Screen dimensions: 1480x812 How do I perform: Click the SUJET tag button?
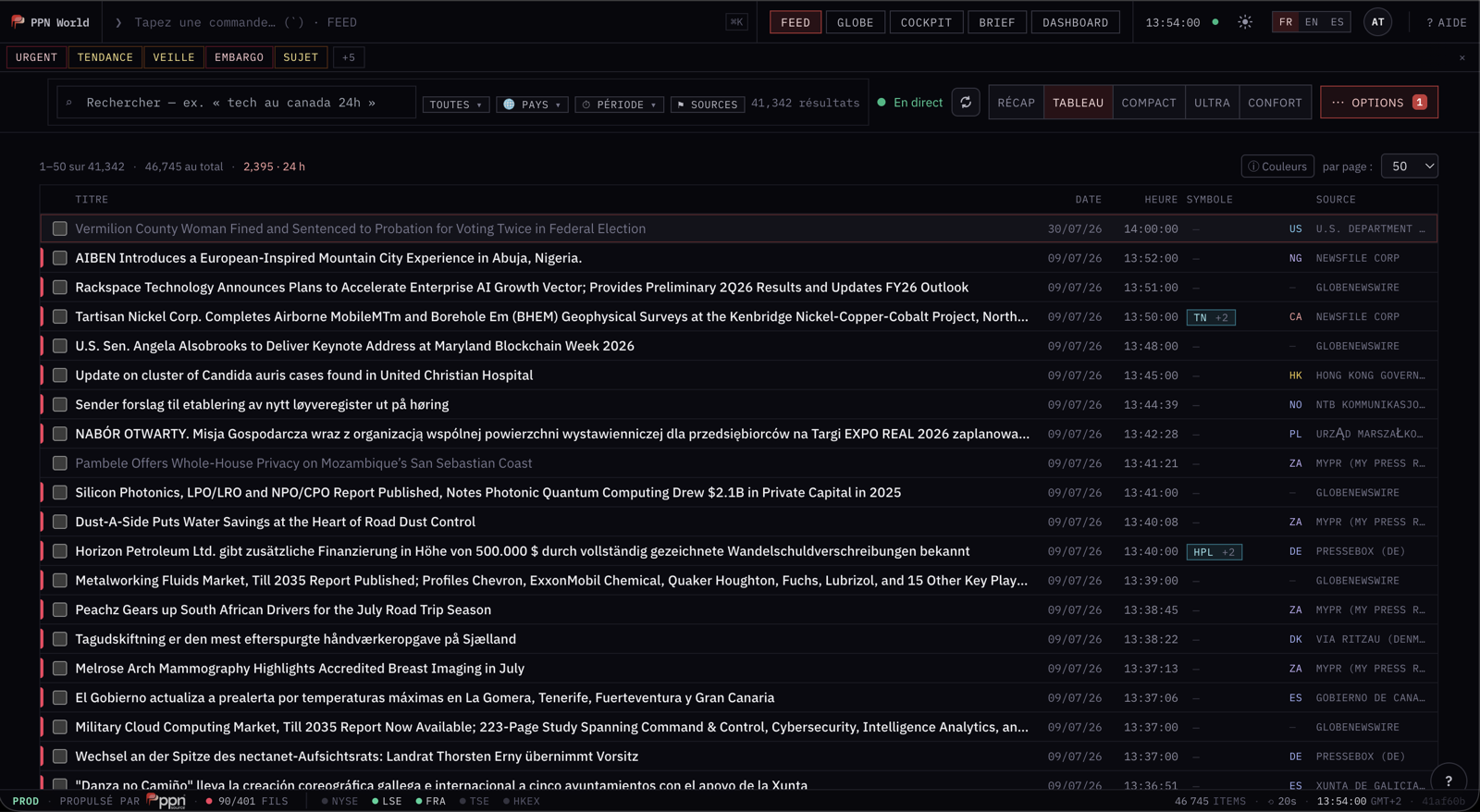(x=301, y=57)
